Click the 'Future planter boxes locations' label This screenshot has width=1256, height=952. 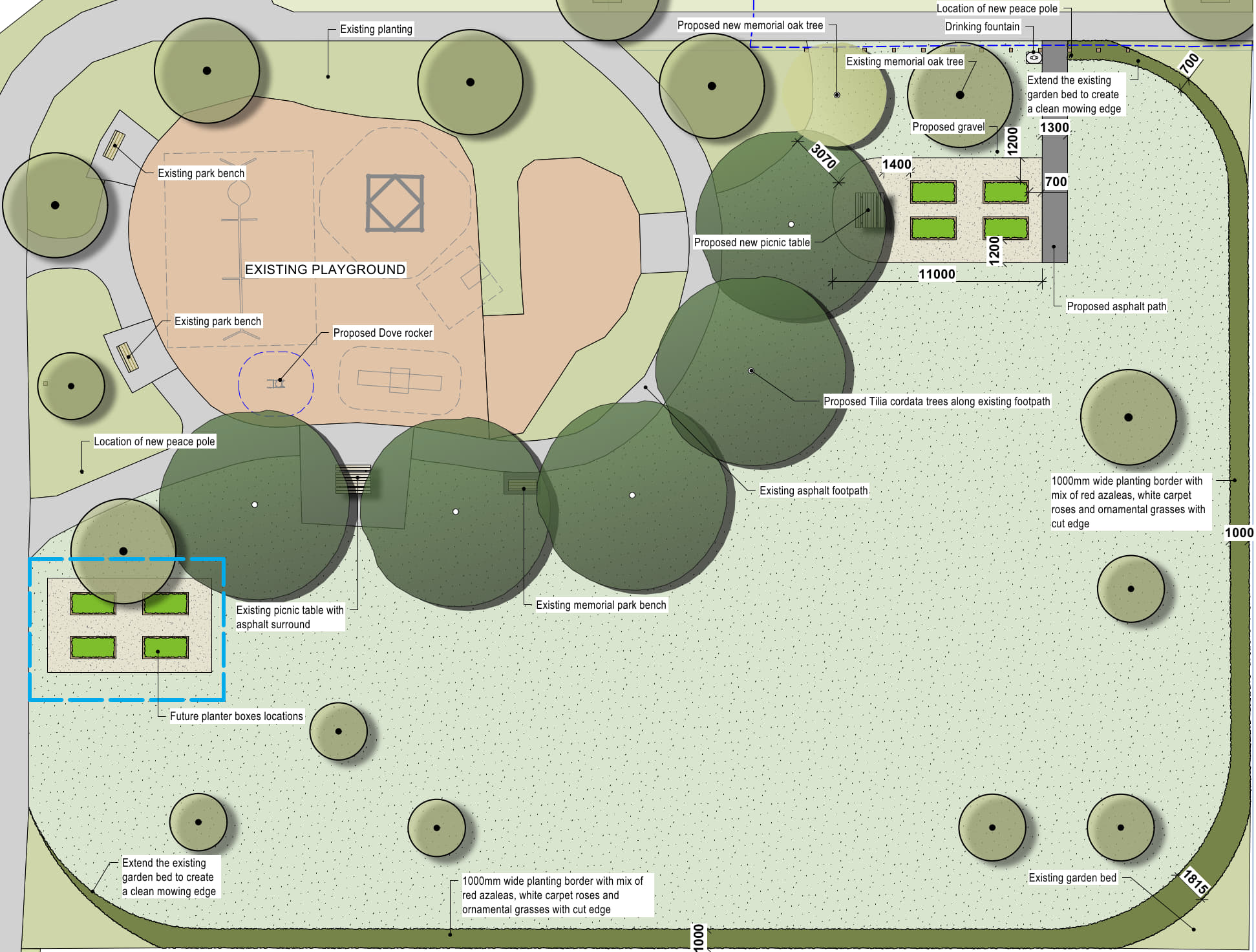[236, 716]
